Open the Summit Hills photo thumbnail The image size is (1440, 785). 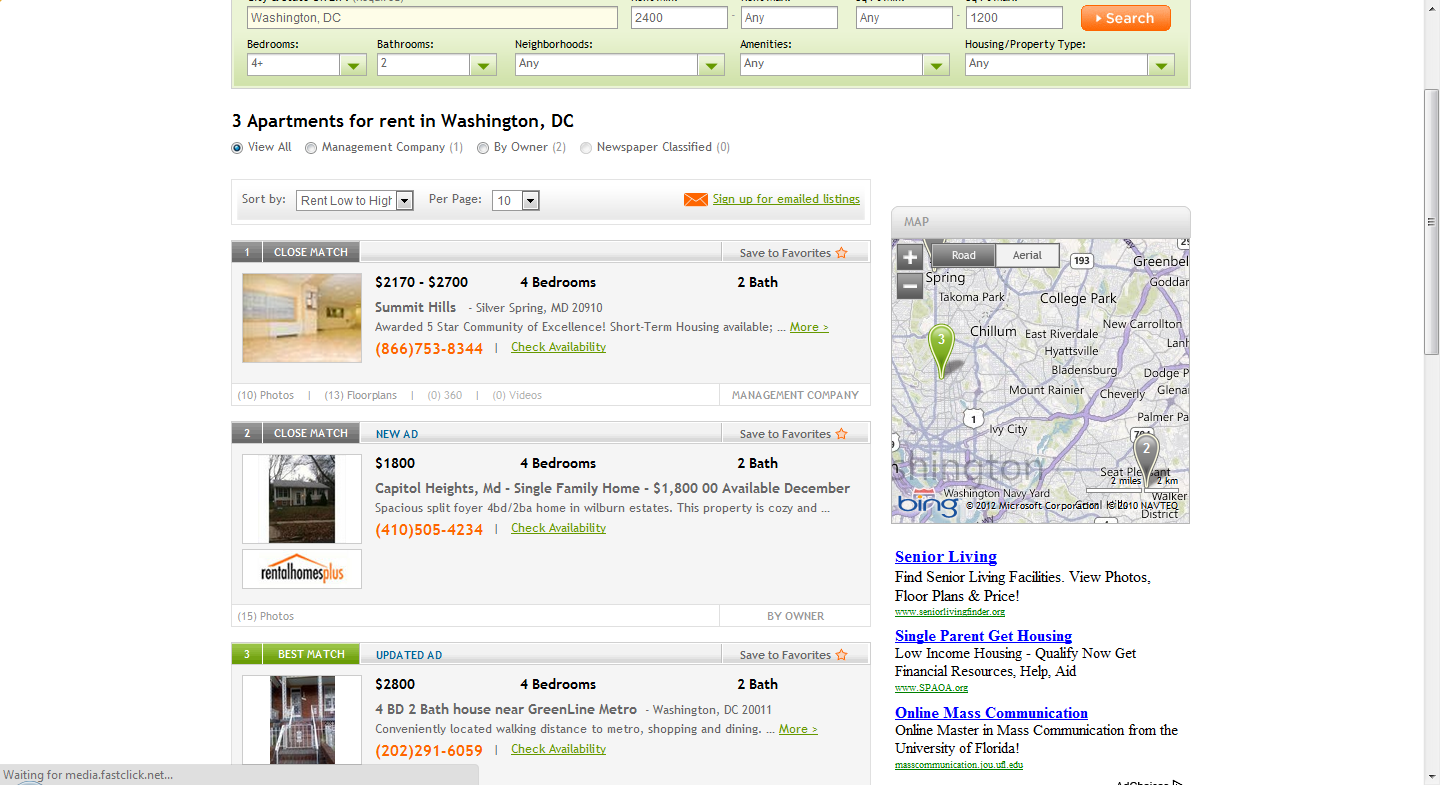click(x=302, y=318)
